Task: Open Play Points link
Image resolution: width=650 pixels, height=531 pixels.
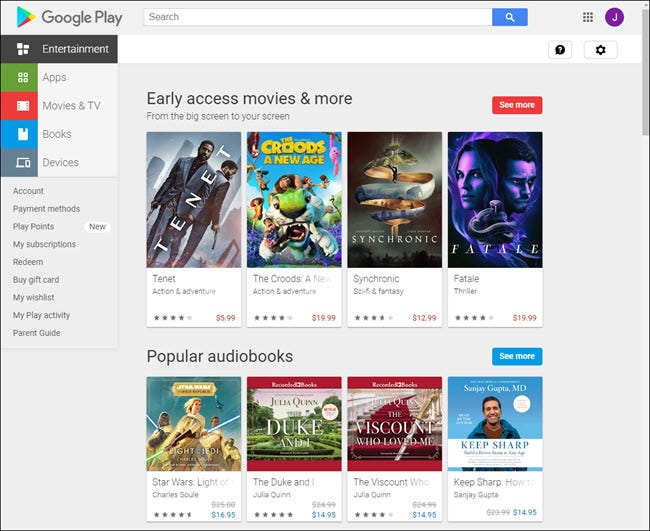Action: (x=34, y=227)
